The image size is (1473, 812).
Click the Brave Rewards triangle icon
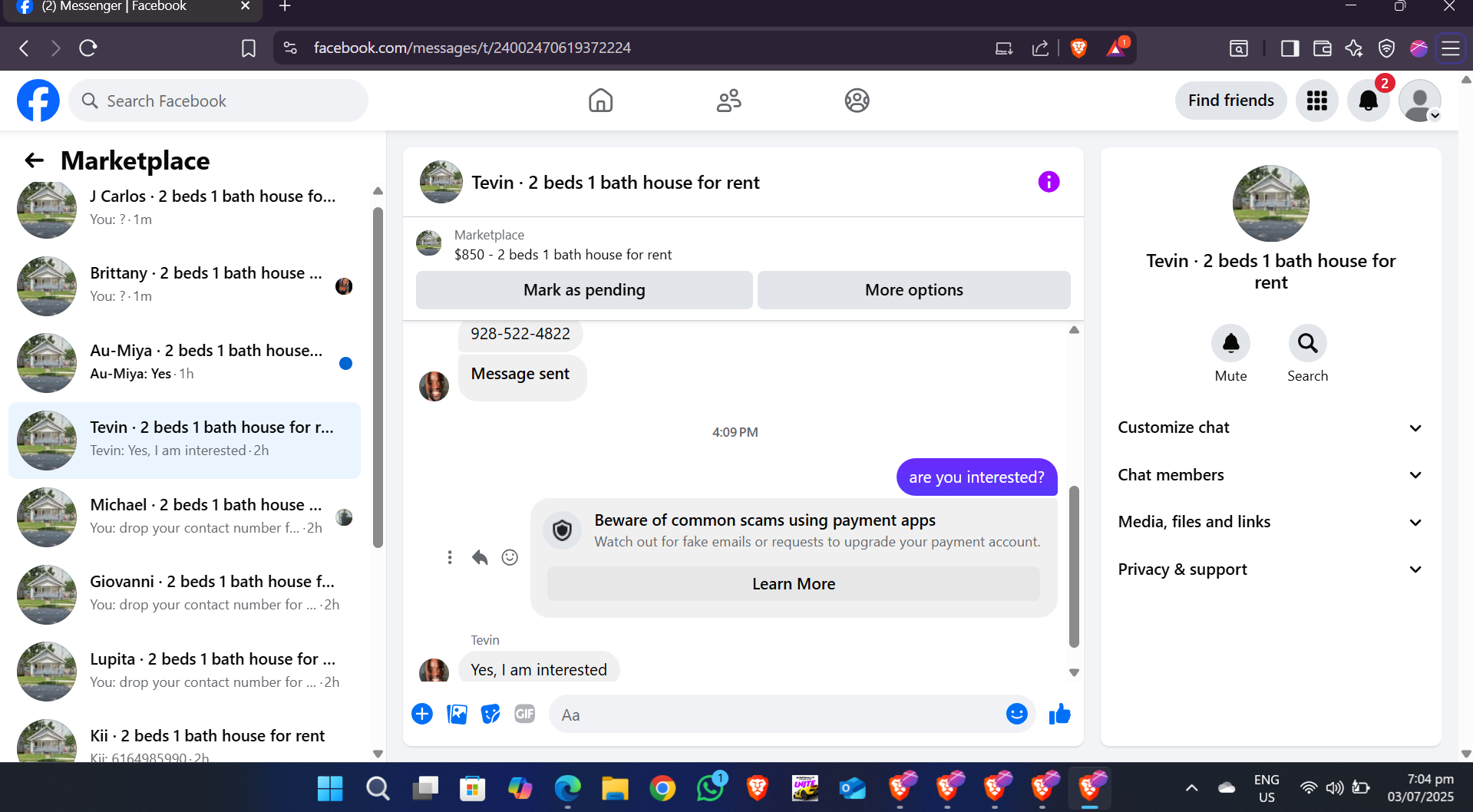[x=1117, y=48]
